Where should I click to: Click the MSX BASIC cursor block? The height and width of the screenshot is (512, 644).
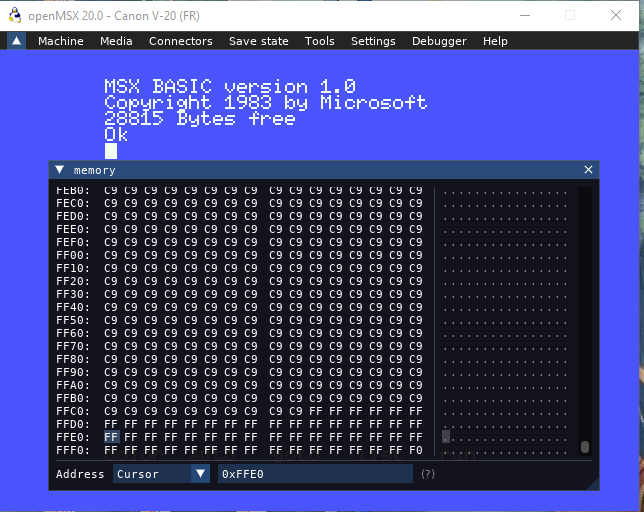coord(110,151)
